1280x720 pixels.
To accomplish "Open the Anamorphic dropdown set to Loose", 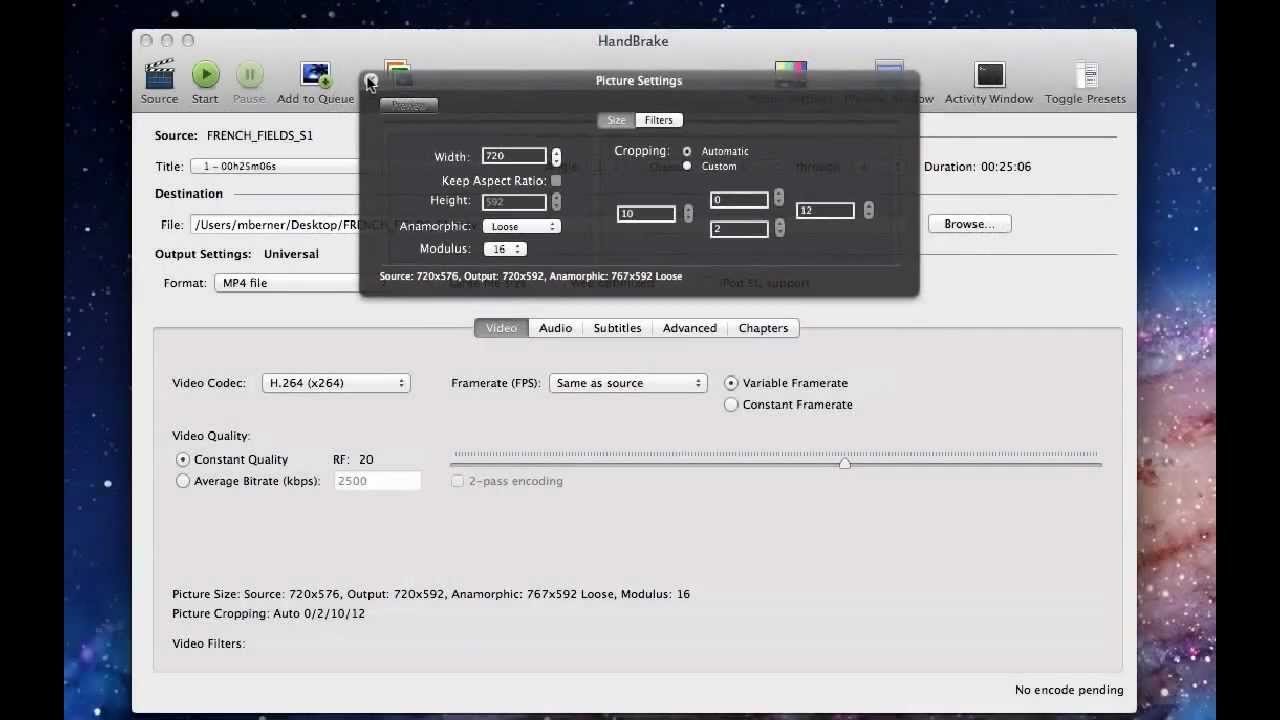I will (x=521, y=226).
